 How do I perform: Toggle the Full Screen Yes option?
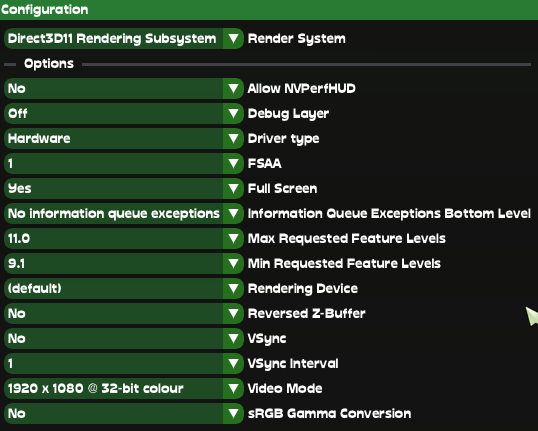click(124, 188)
